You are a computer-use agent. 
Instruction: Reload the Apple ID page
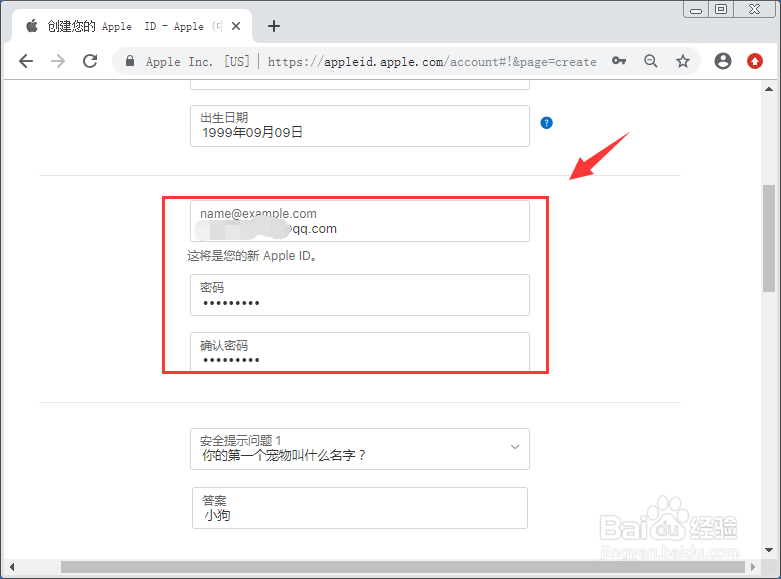[90, 61]
